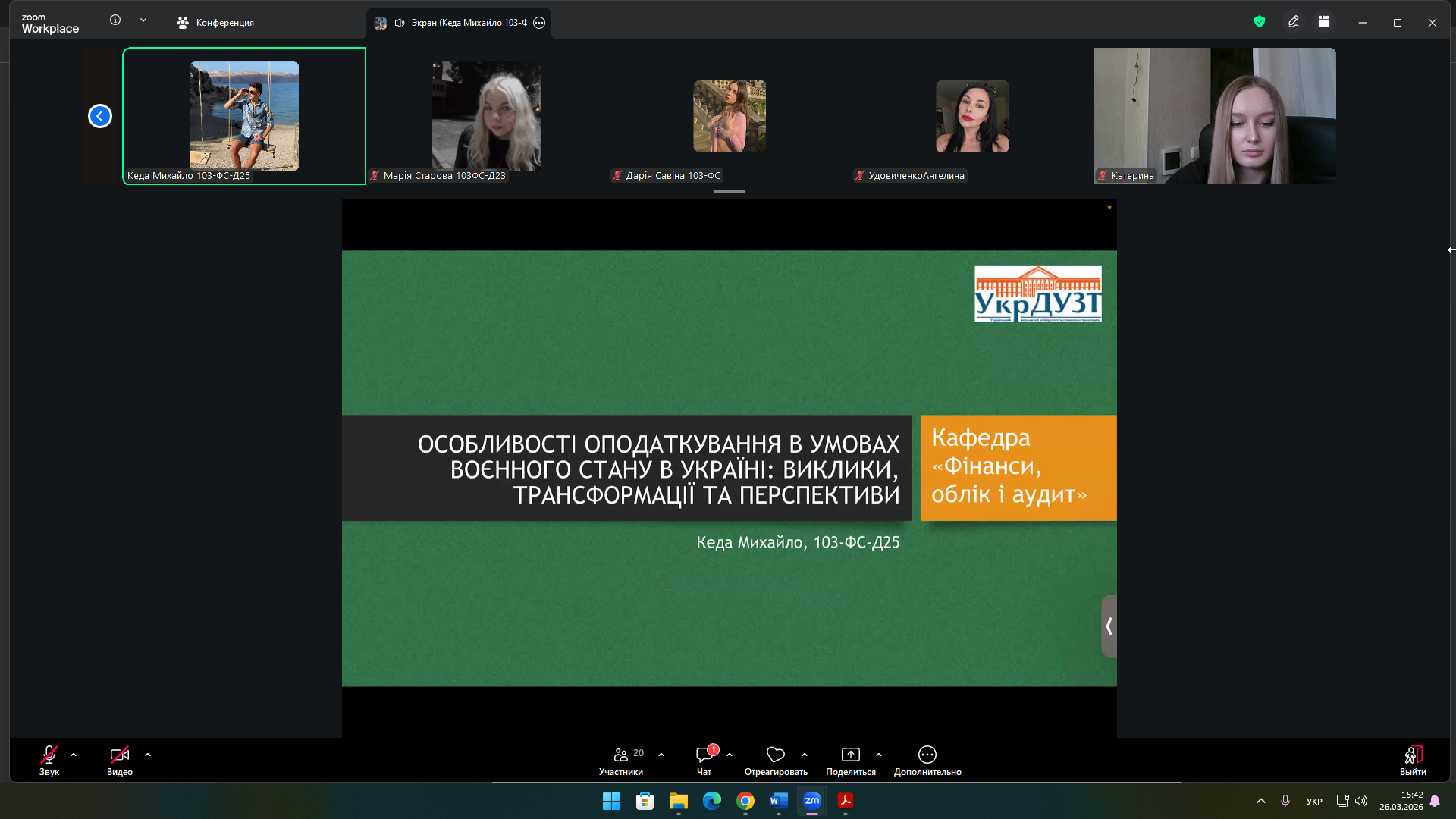This screenshot has width=1456, height=819.
Task: Switch to the Конференция tab
Action: [x=216, y=23]
